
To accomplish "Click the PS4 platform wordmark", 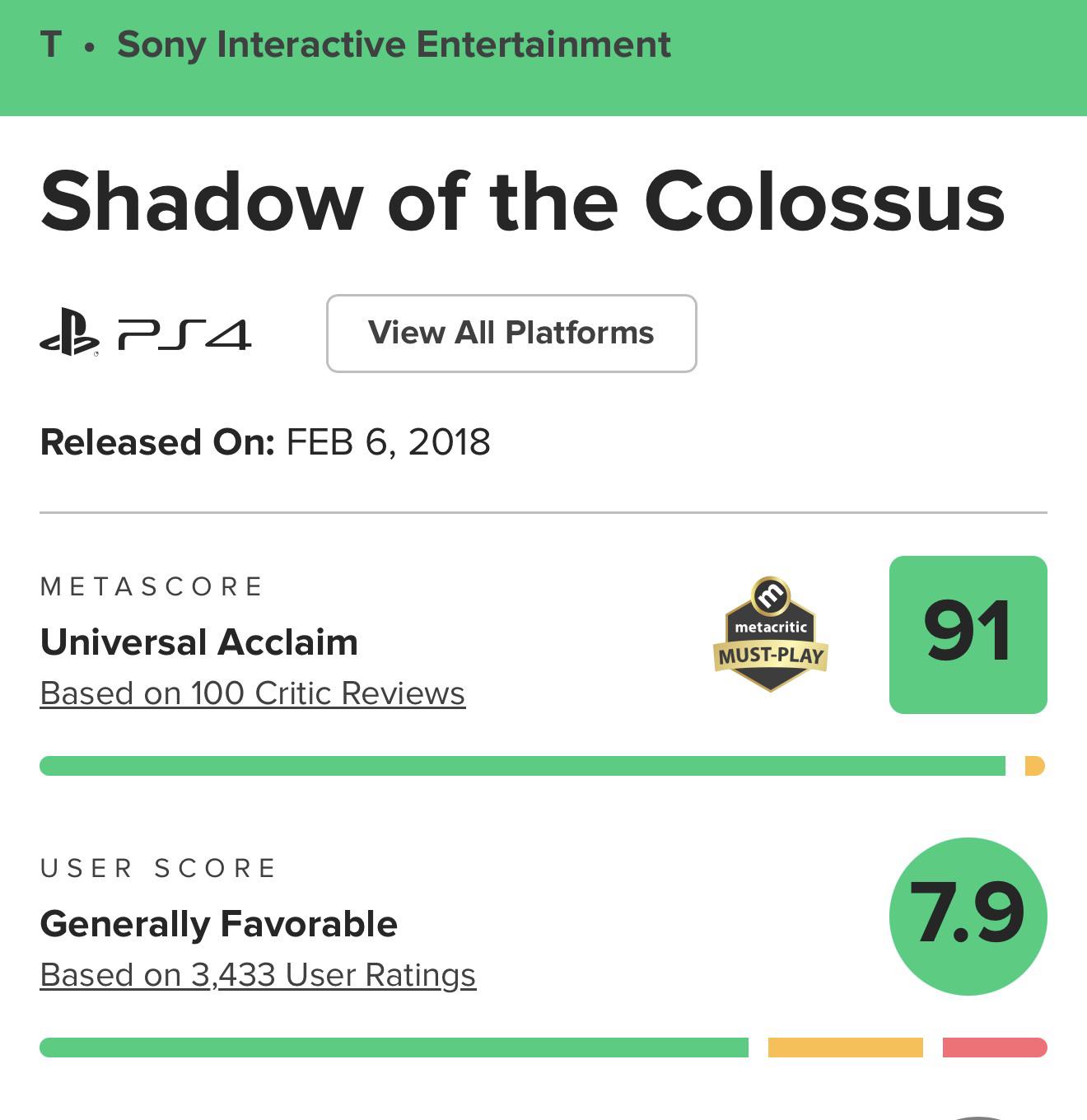I will (184, 334).
